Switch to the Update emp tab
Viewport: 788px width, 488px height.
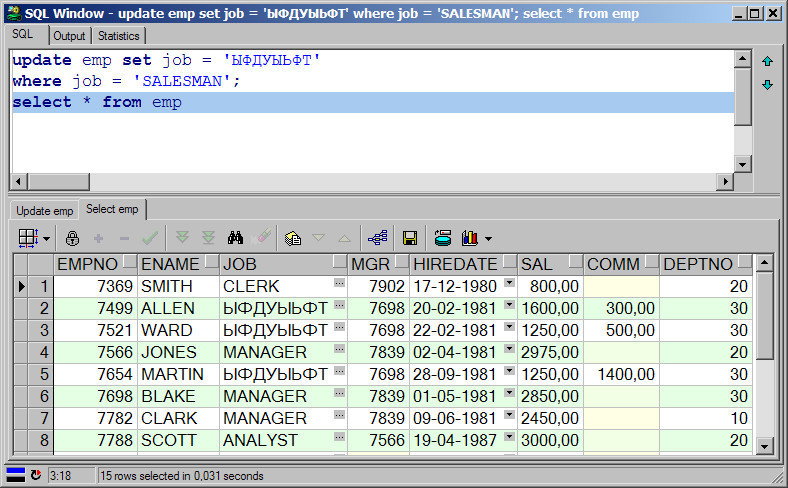(45, 211)
